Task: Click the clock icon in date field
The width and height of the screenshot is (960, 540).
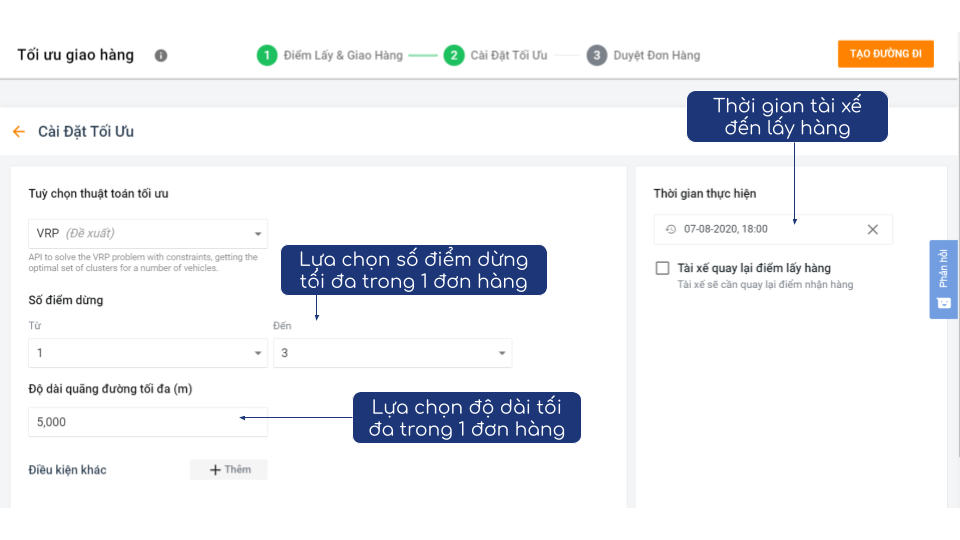Action: coord(670,229)
